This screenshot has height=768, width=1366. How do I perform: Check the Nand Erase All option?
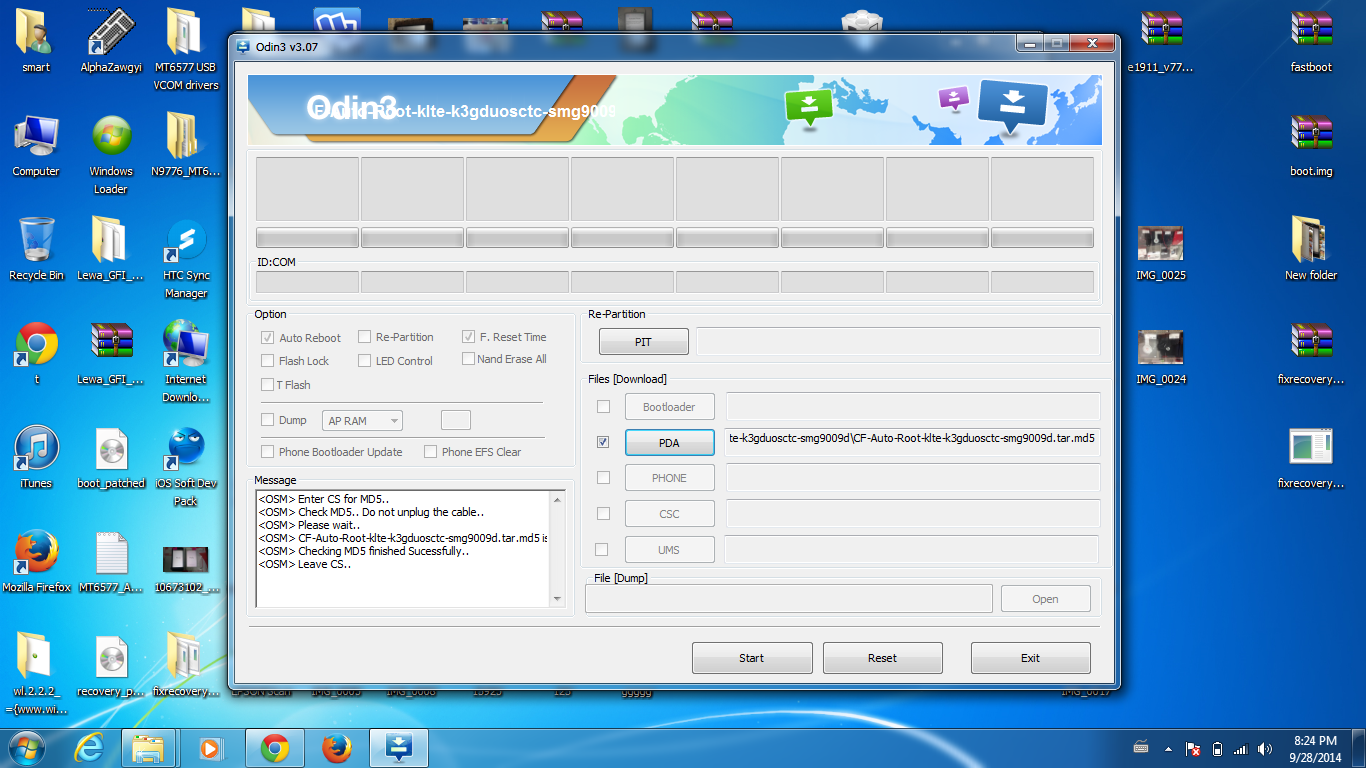[468, 359]
